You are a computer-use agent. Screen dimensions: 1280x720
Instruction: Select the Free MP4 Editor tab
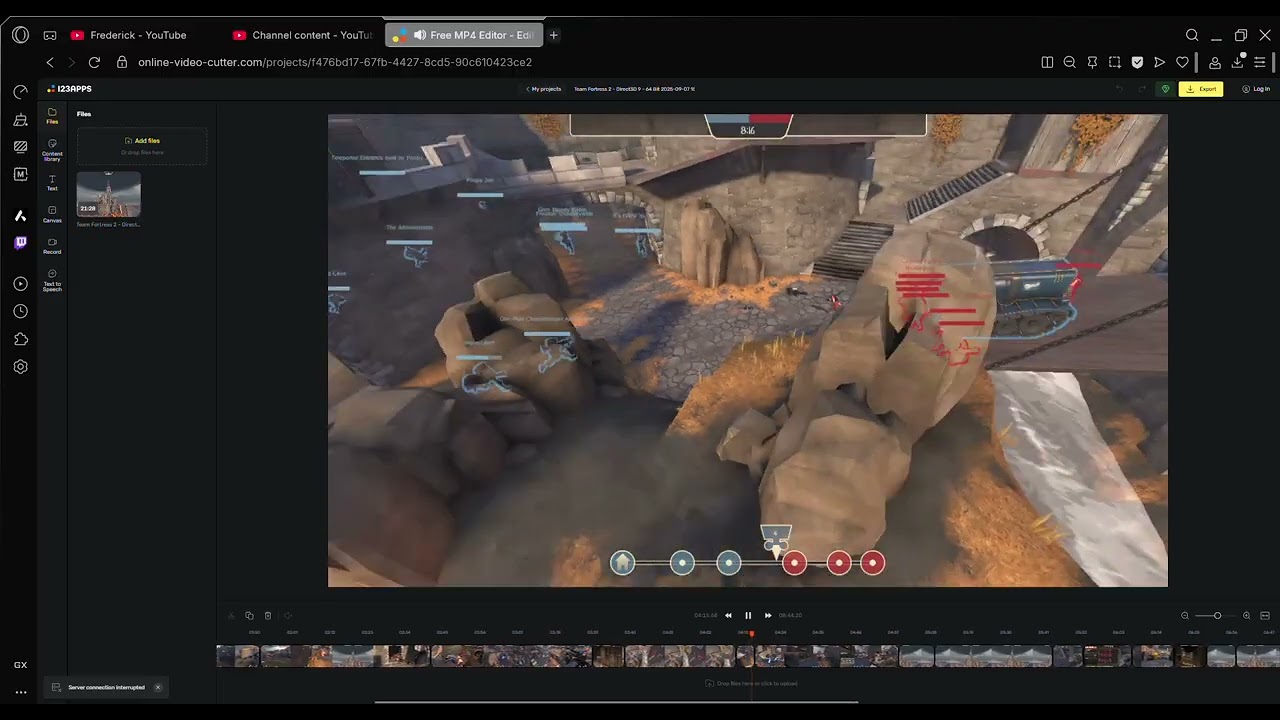tap(464, 35)
